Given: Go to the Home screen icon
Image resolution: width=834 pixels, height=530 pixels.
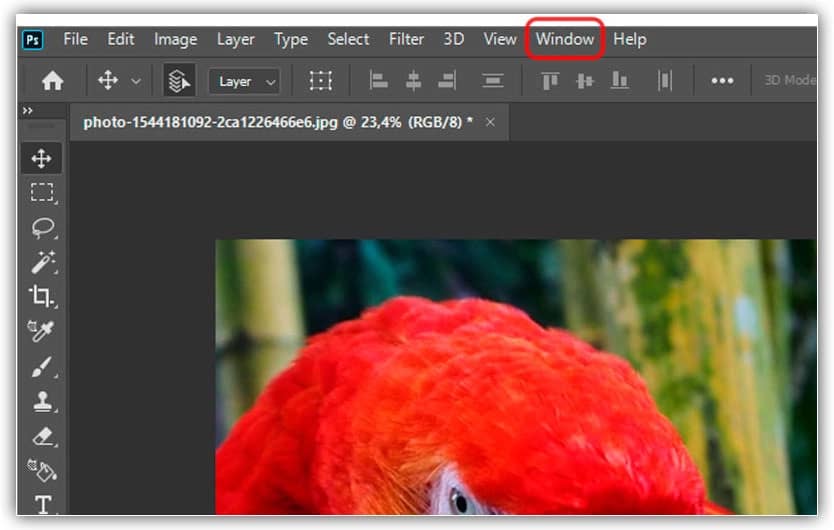Looking at the screenshot, I should coord(53,81).
